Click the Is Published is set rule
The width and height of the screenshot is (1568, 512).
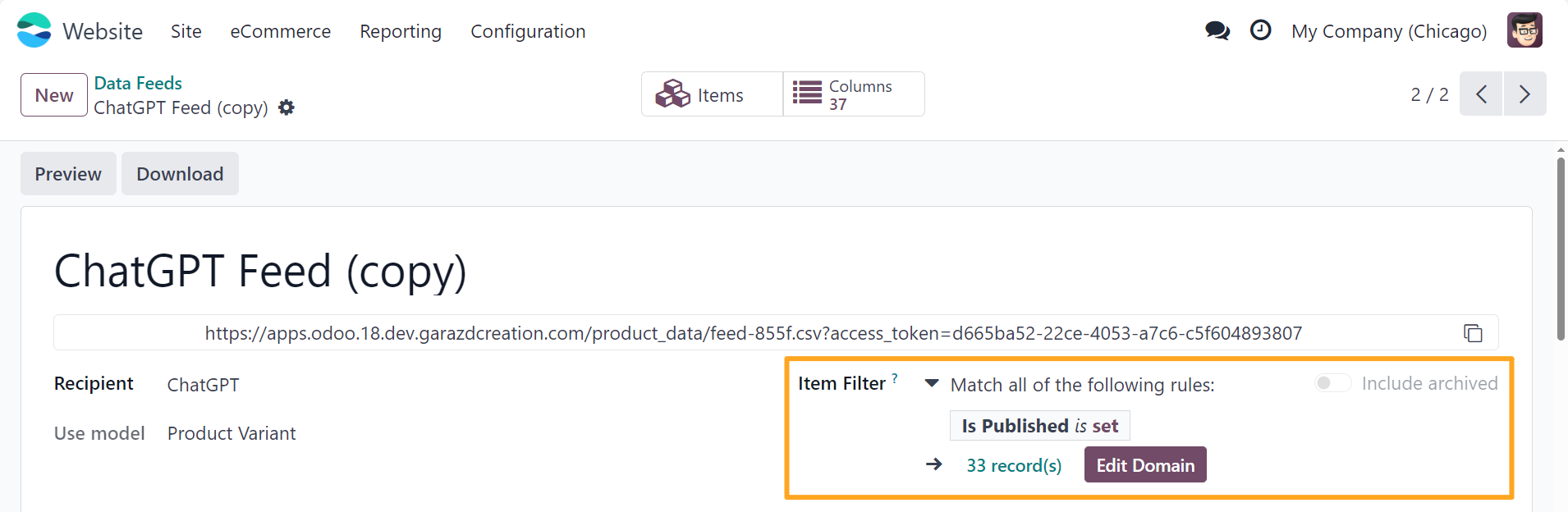pyautogui.click(x=1039, y=425)
